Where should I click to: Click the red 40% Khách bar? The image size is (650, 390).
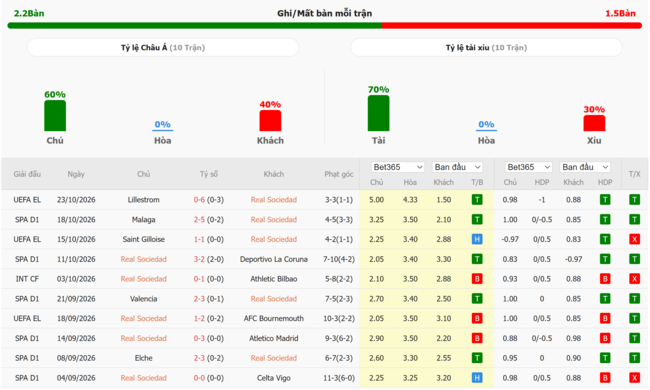pos(270,121)
